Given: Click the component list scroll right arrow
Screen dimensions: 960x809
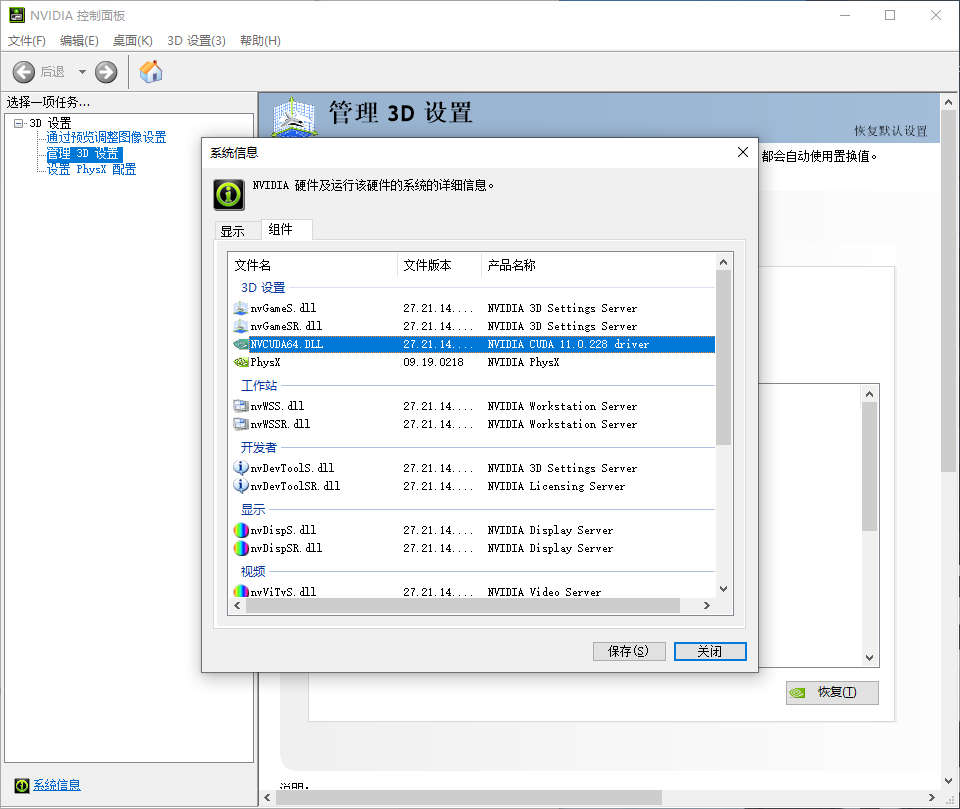Looking at the screenshot, I should point(707,606).
